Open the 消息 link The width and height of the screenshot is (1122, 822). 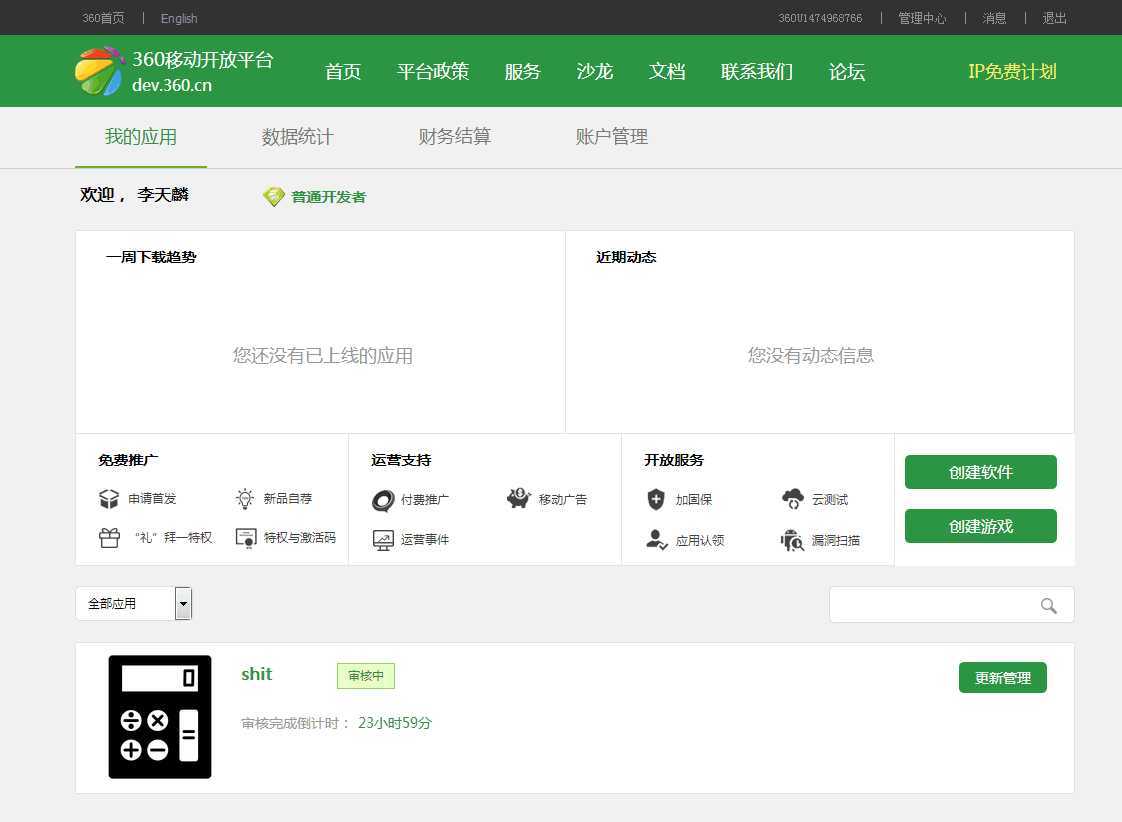[x=995, y=18]
